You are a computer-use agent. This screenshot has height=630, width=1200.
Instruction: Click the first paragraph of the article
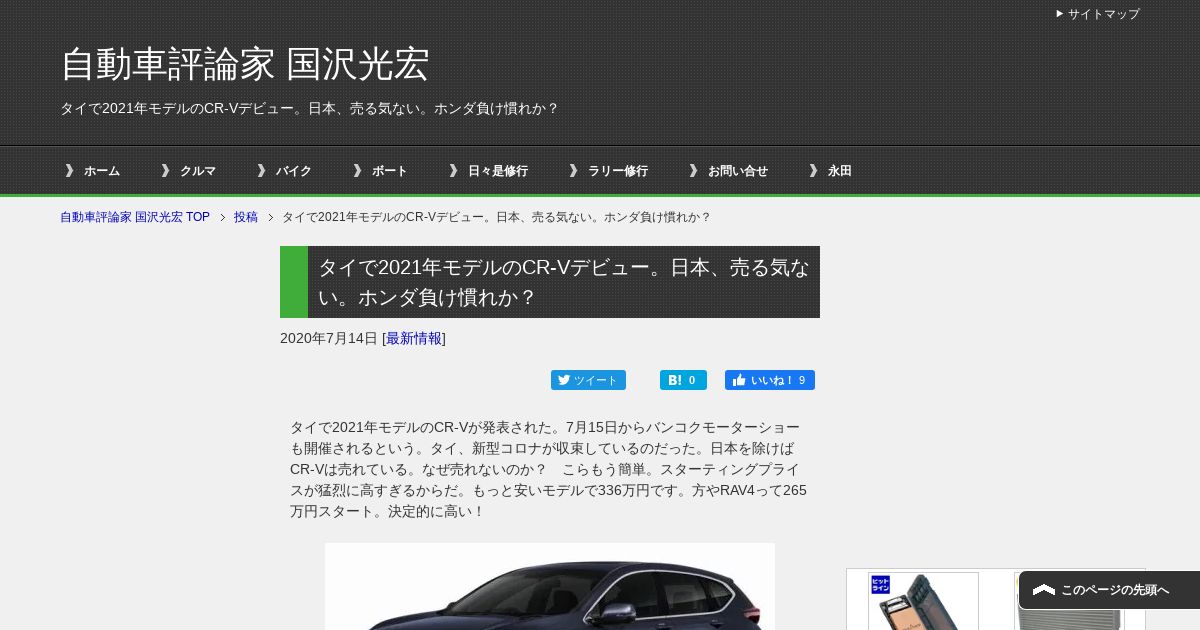point(549,470)
